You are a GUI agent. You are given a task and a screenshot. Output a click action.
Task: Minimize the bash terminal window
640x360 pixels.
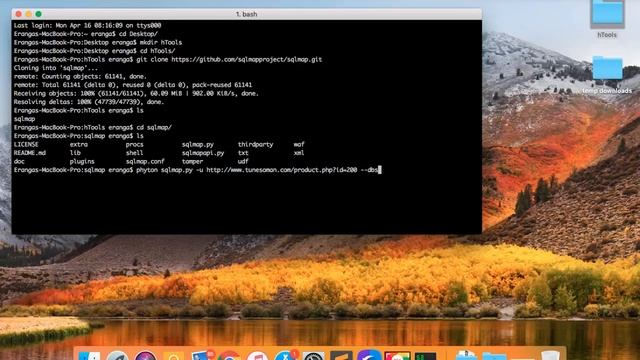coord(29,14)
